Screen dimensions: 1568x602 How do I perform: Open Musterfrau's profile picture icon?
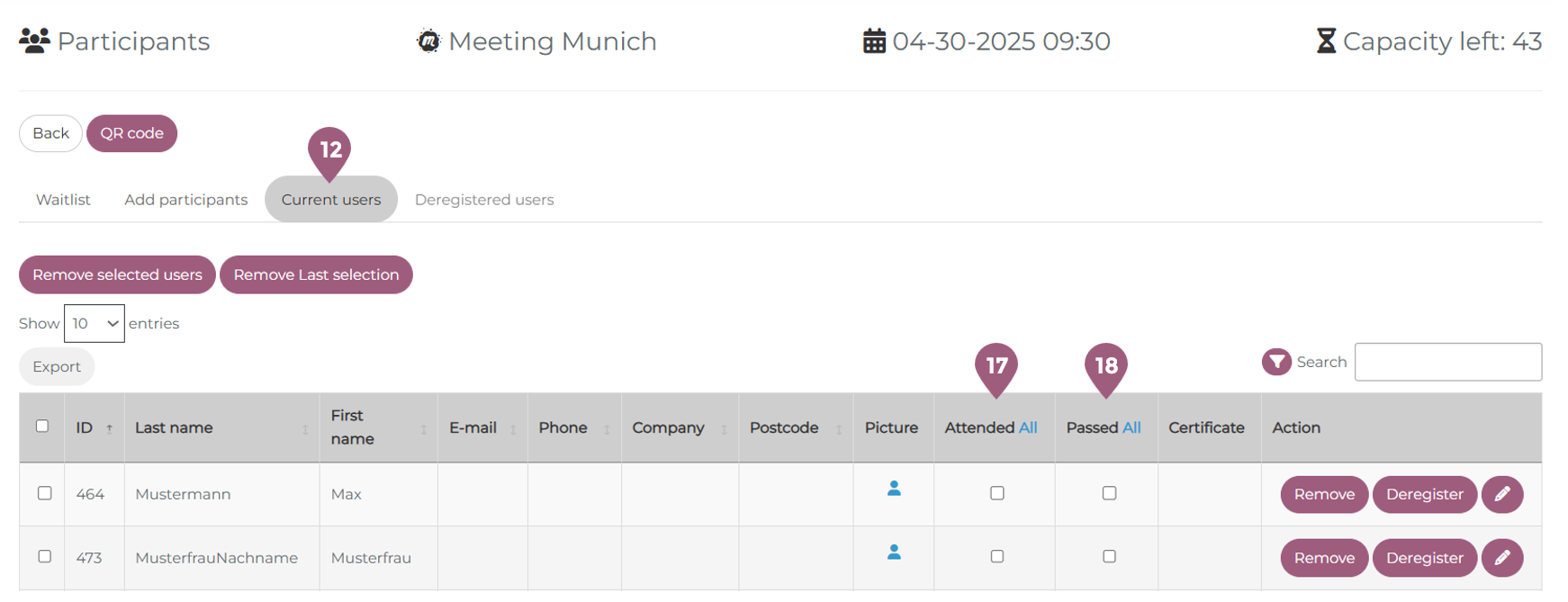click(893, 553)
